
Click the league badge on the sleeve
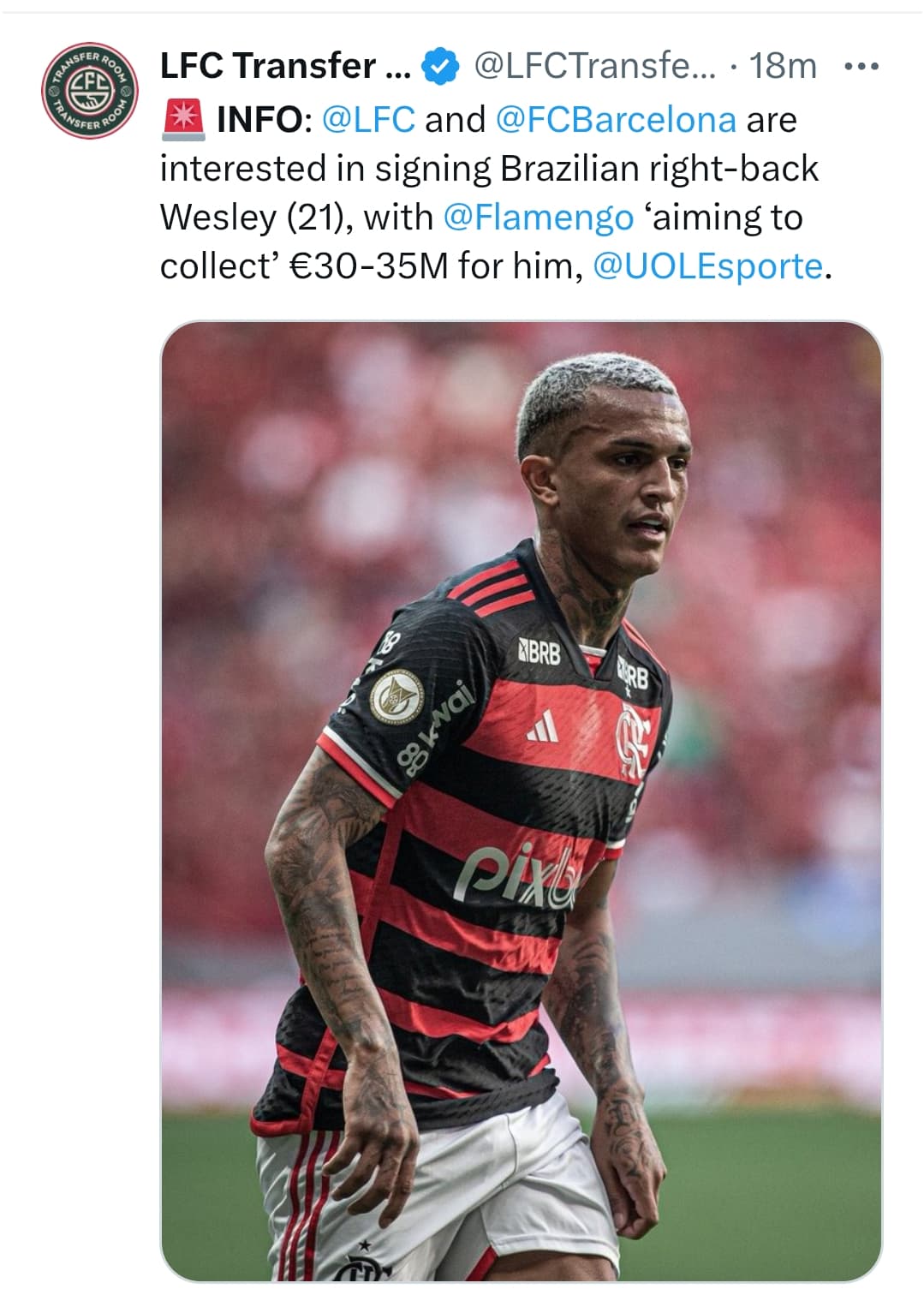pyautogui.click(x=396, y=692)
